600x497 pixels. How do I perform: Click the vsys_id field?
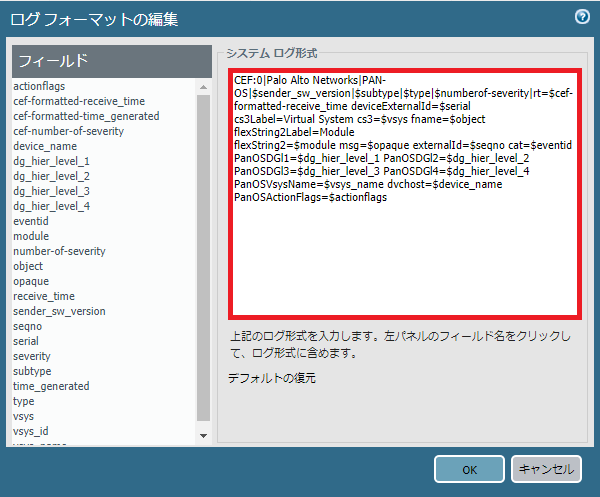pos(31,431)
